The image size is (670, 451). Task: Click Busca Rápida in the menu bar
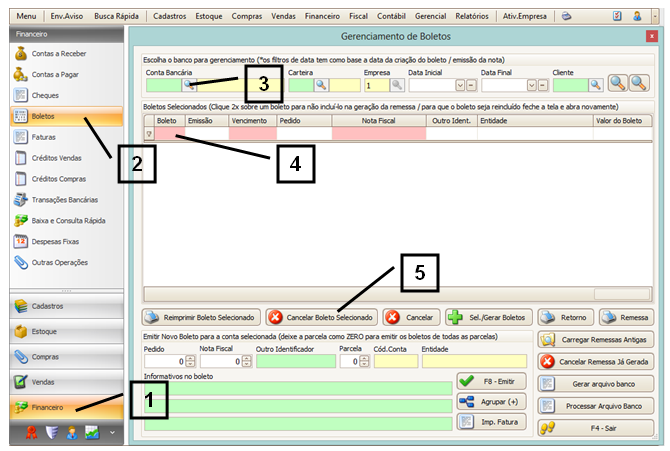point(116,16)
